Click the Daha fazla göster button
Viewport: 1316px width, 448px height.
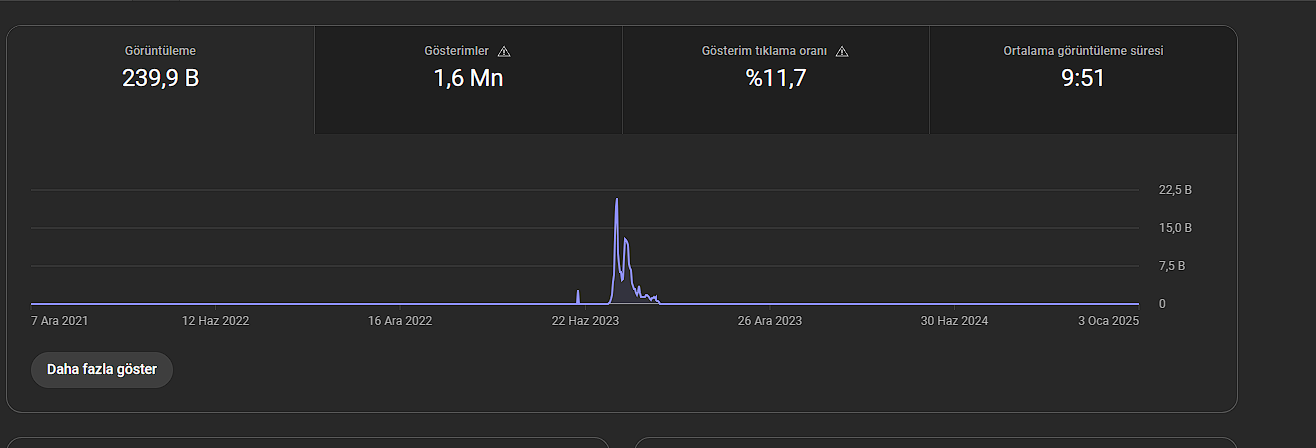point(102,369)
